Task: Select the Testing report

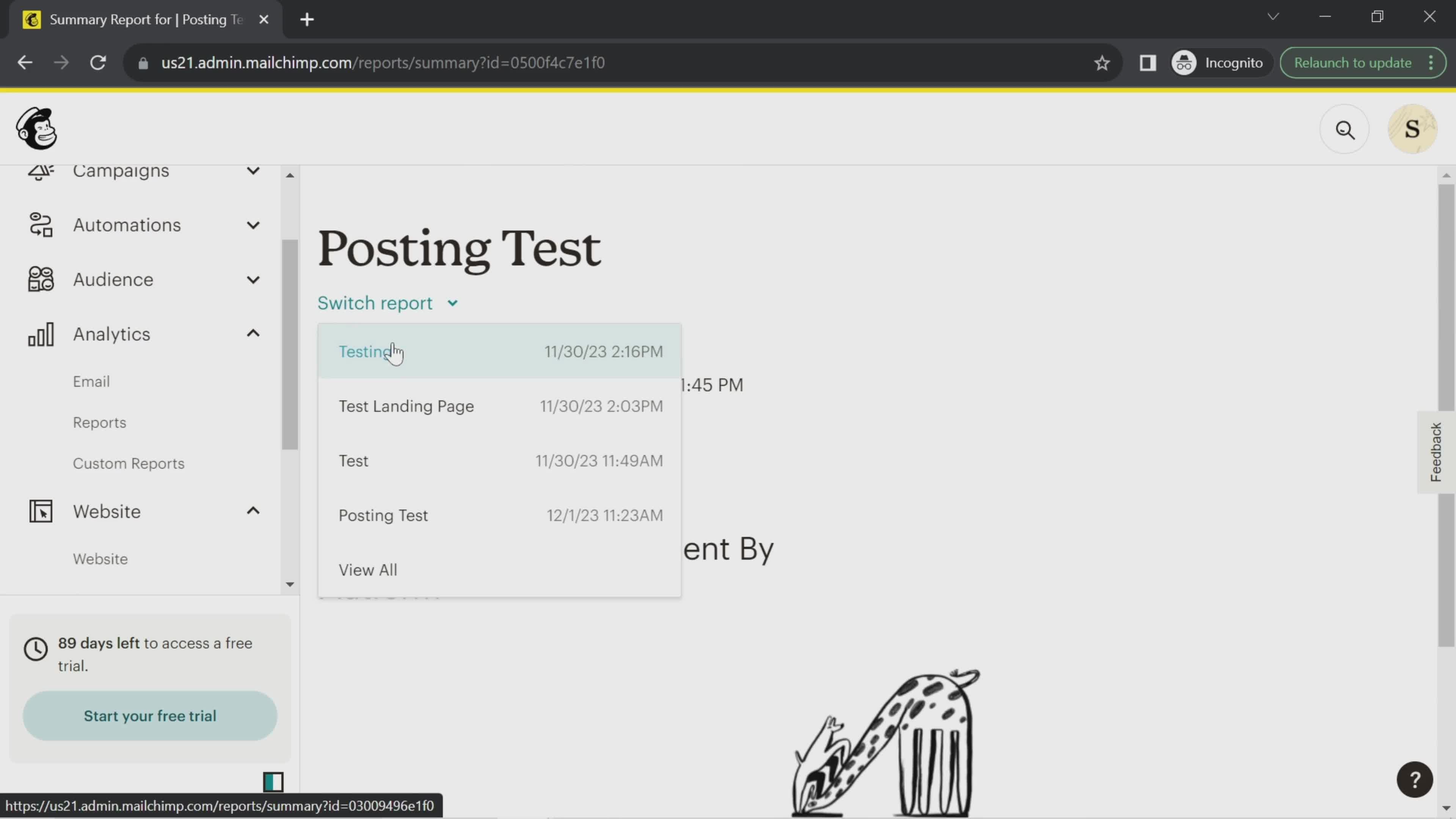Action: (500, 351)
